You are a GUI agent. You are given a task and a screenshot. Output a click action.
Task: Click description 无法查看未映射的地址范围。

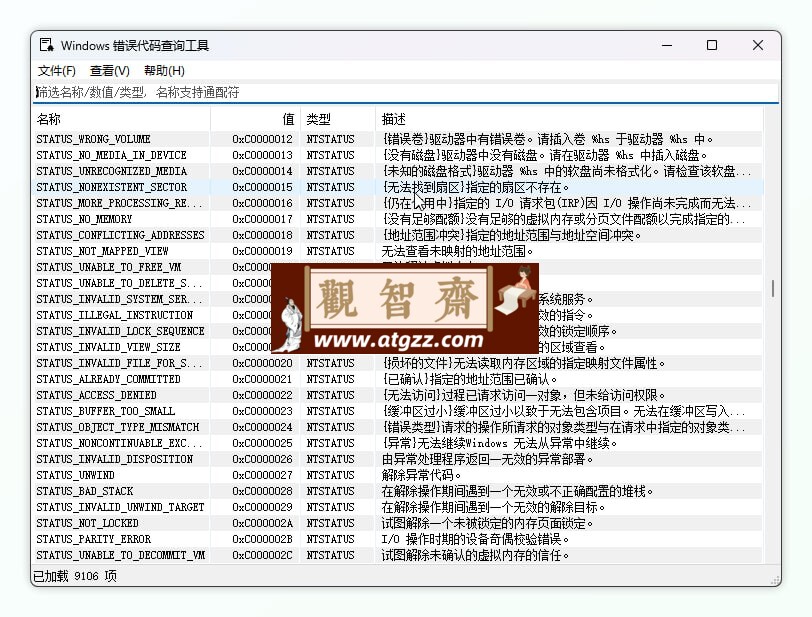(457, 251)
